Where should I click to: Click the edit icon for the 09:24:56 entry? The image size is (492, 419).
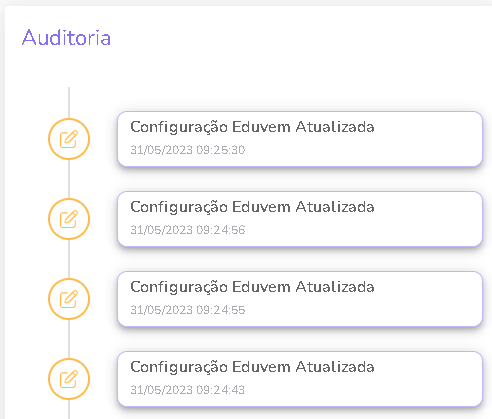69,219
